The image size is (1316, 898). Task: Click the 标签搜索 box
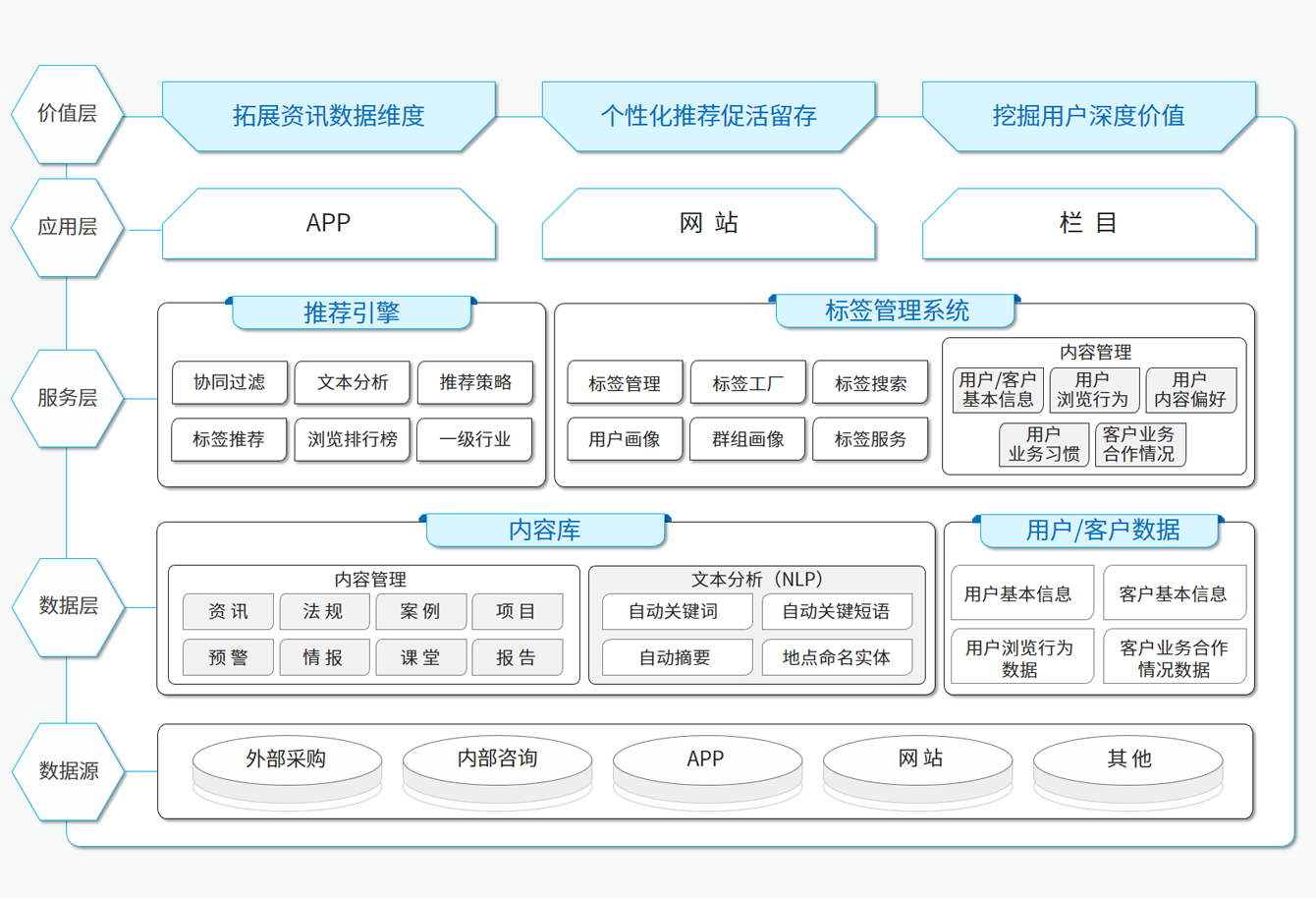click(x=870, y=383)
